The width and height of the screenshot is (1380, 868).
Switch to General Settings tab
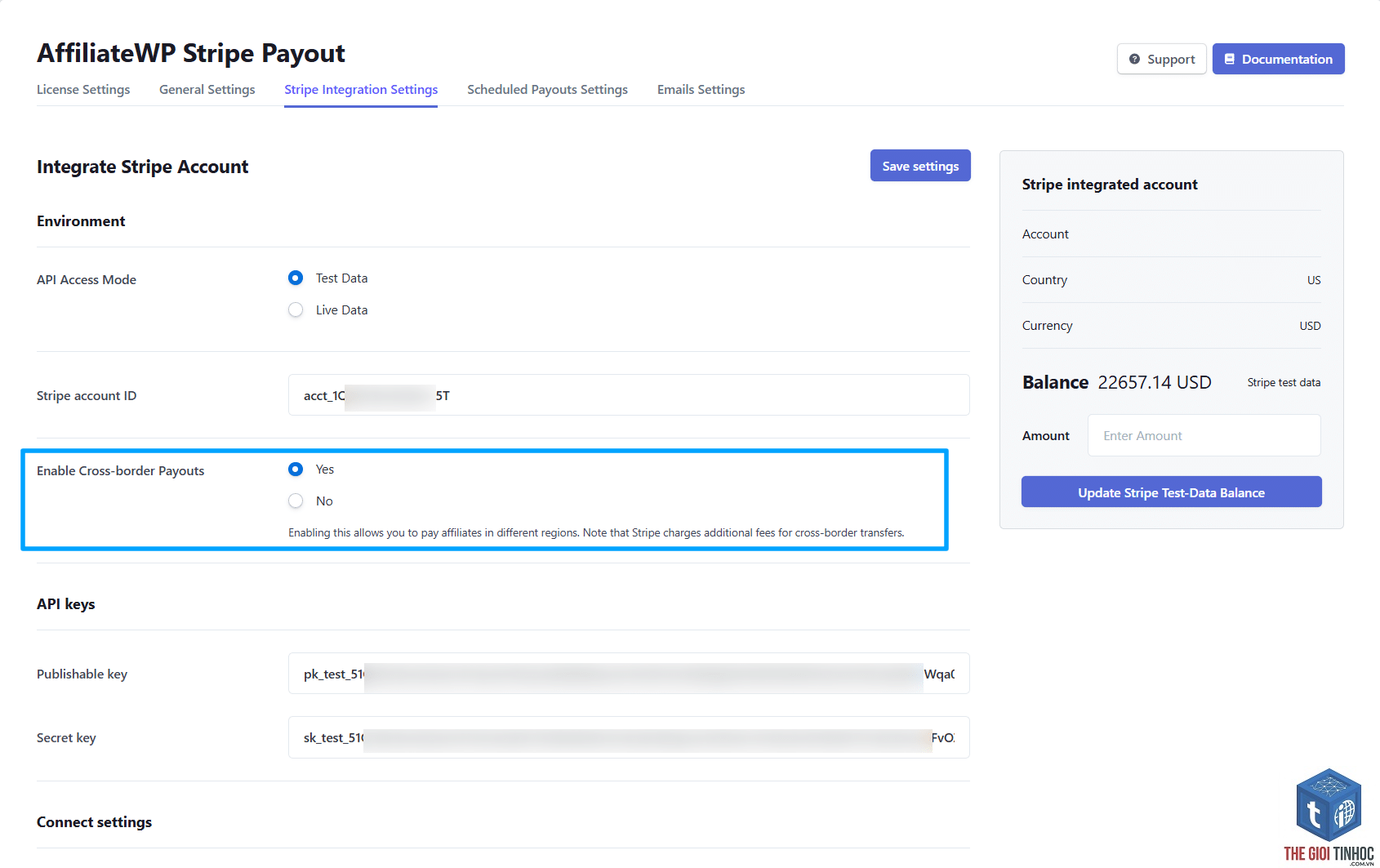(207, 89)
